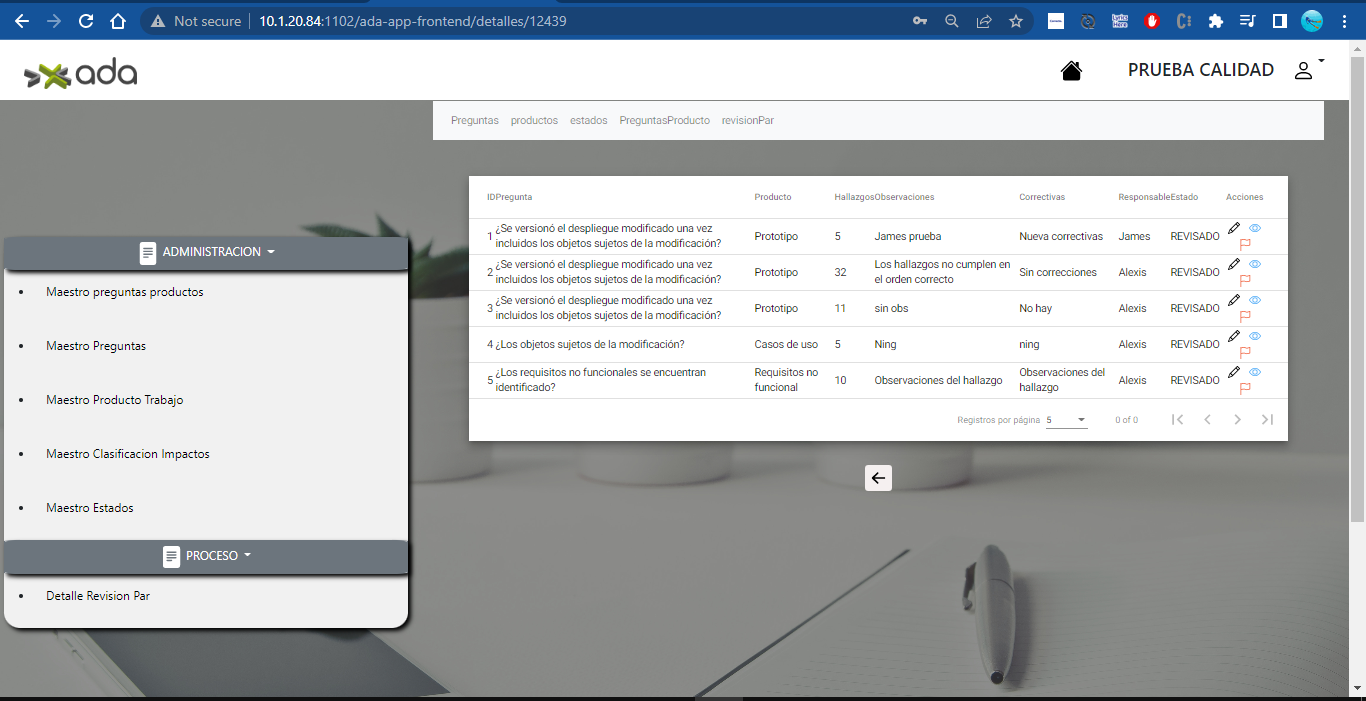Click the back arrow below the table

tap(878, 478)
